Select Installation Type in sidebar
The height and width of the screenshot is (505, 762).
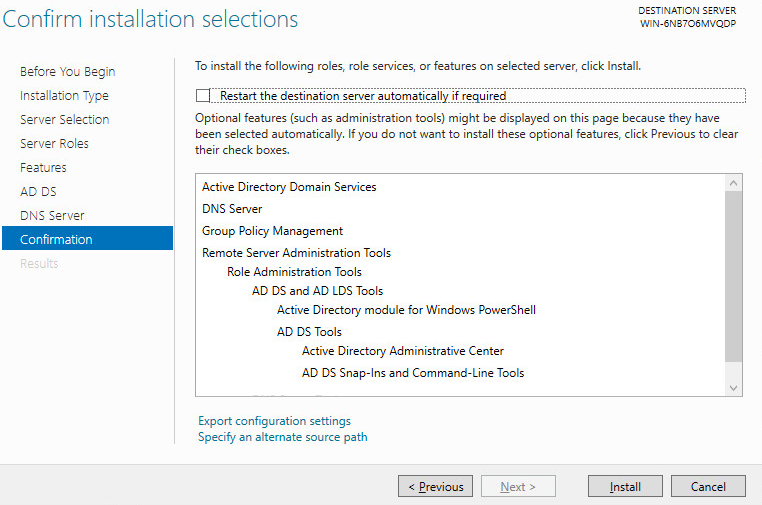coord(64,96)
